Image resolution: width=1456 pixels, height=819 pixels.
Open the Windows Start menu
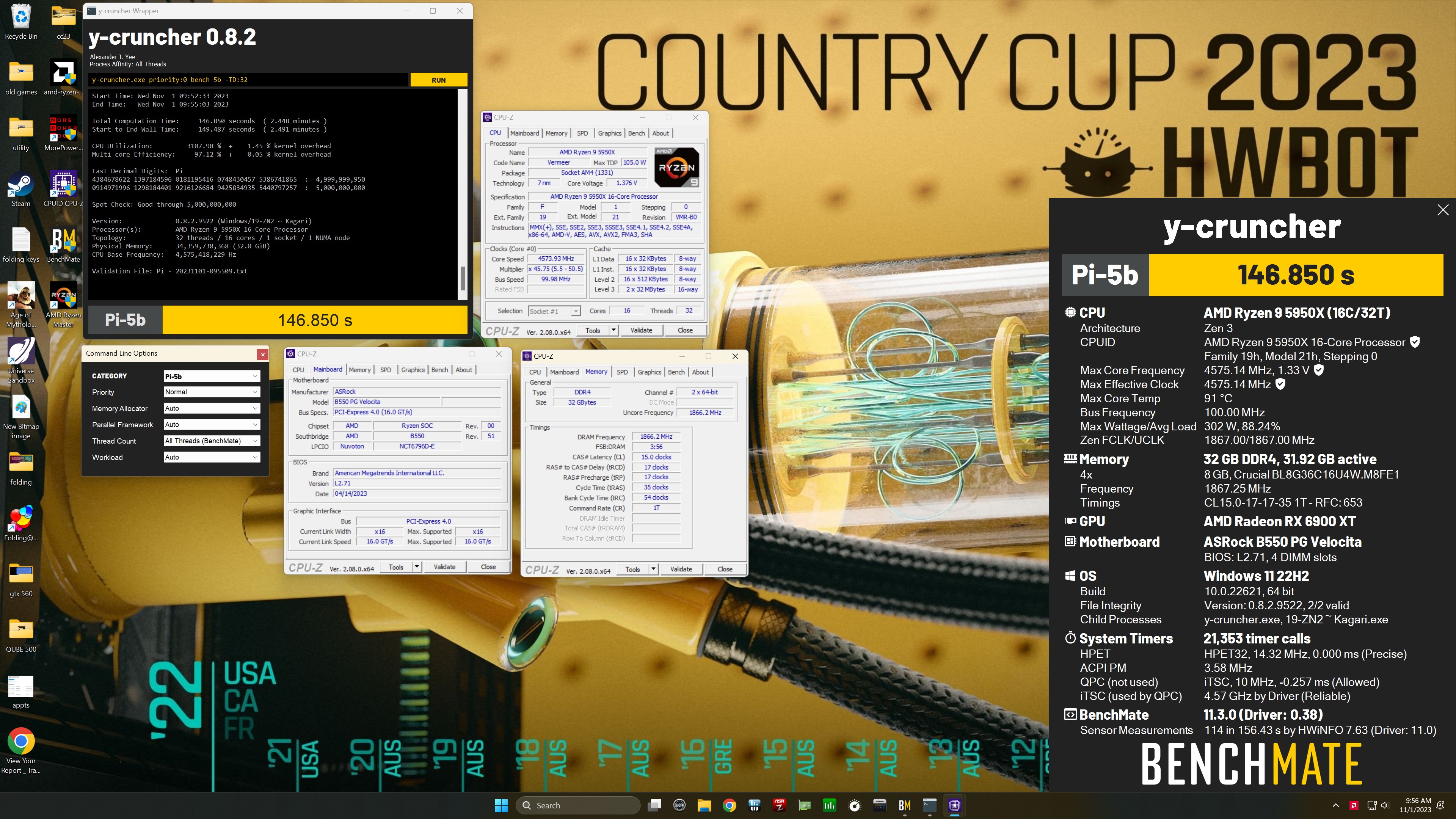click(x=501, y=805)
